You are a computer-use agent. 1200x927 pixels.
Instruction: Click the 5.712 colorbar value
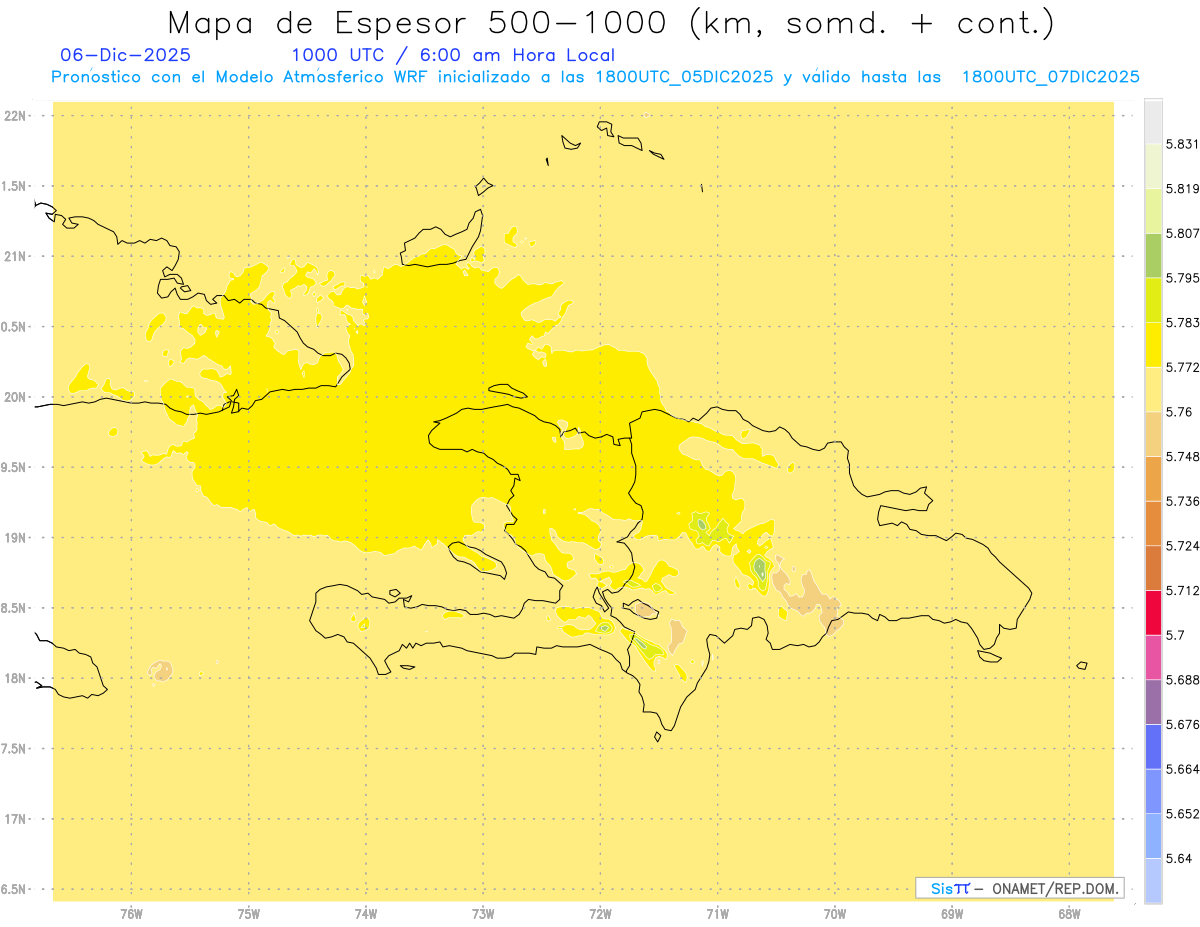point(1183,590)
